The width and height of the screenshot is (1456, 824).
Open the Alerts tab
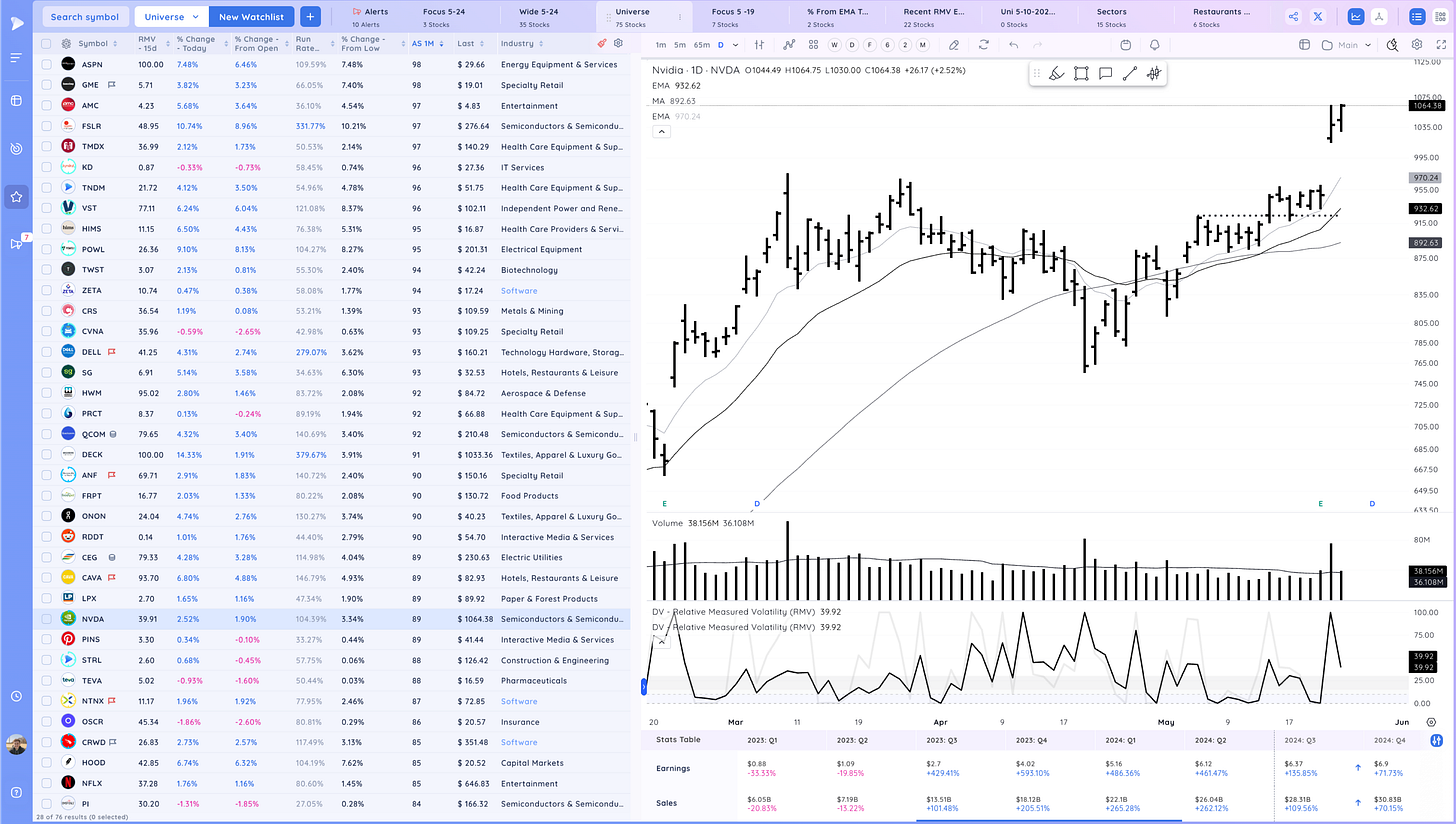370,17
